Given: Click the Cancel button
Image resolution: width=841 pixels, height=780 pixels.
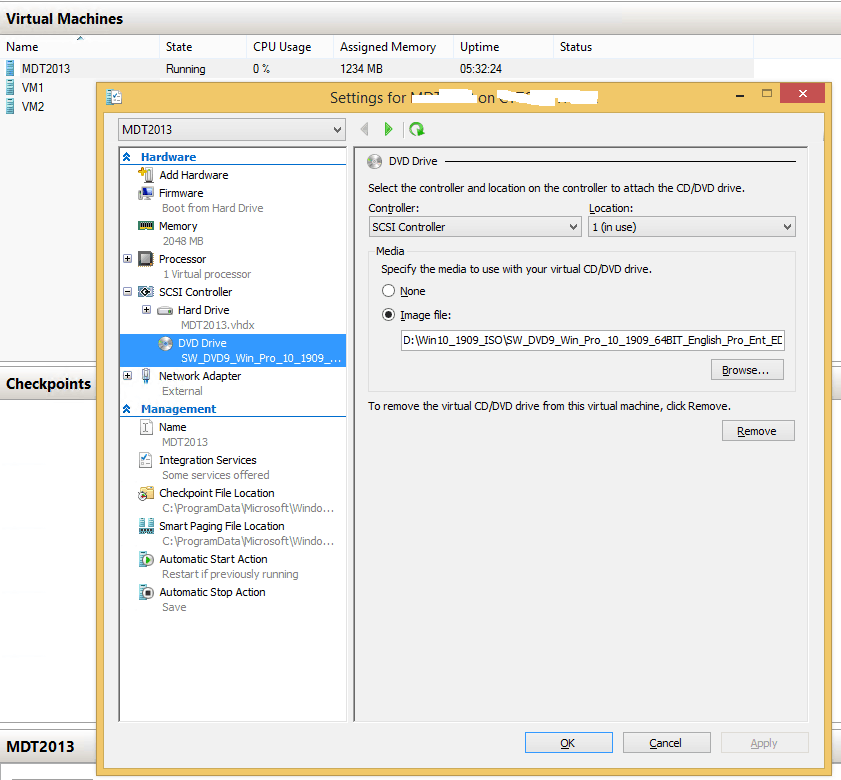Looking at the screenshot, I should tap(667, 743).
